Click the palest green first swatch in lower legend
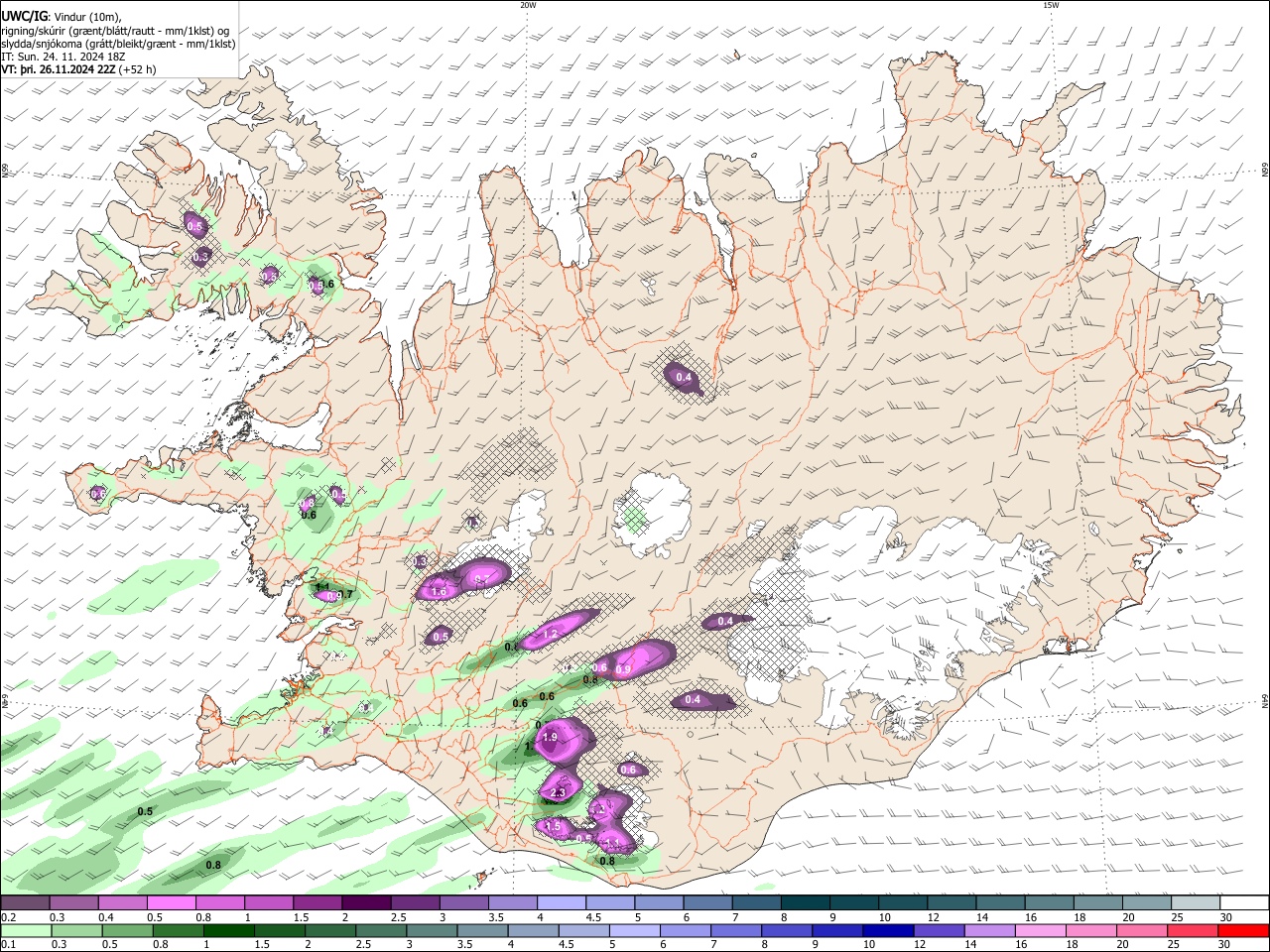 click(25, 930)
